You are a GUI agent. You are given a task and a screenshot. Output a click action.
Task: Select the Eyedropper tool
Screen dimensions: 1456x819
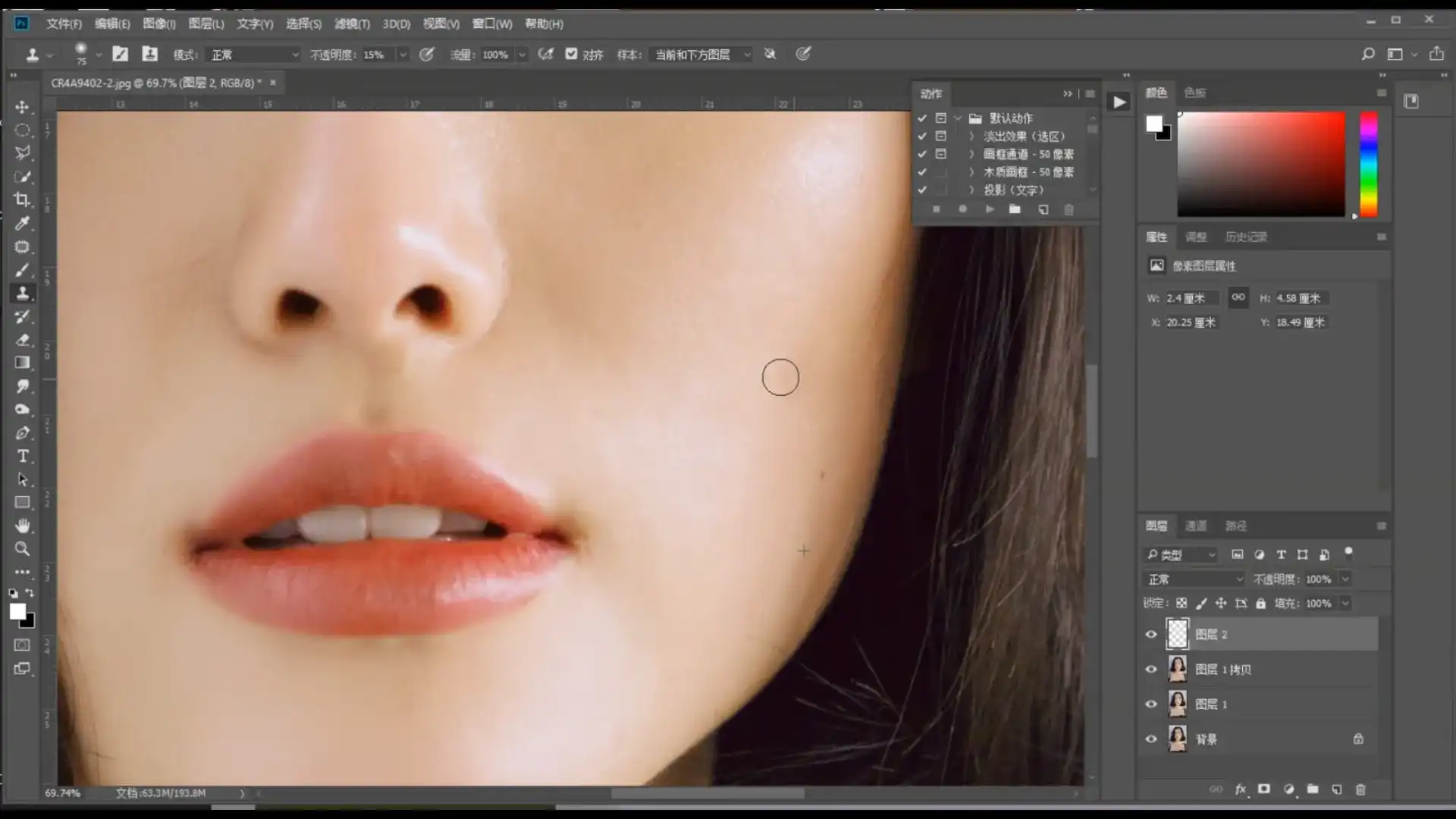[22, 223]
